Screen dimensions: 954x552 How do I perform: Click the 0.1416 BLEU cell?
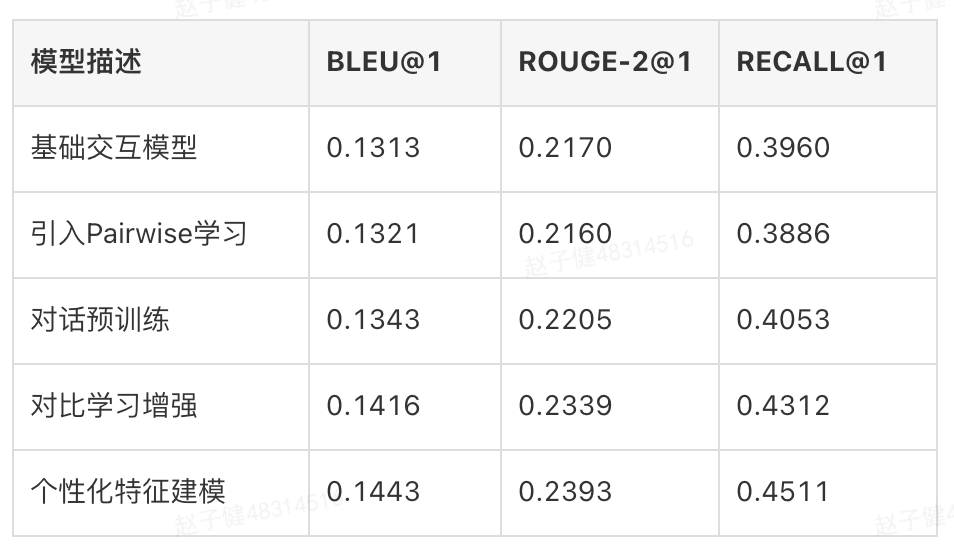coord(373,406)
